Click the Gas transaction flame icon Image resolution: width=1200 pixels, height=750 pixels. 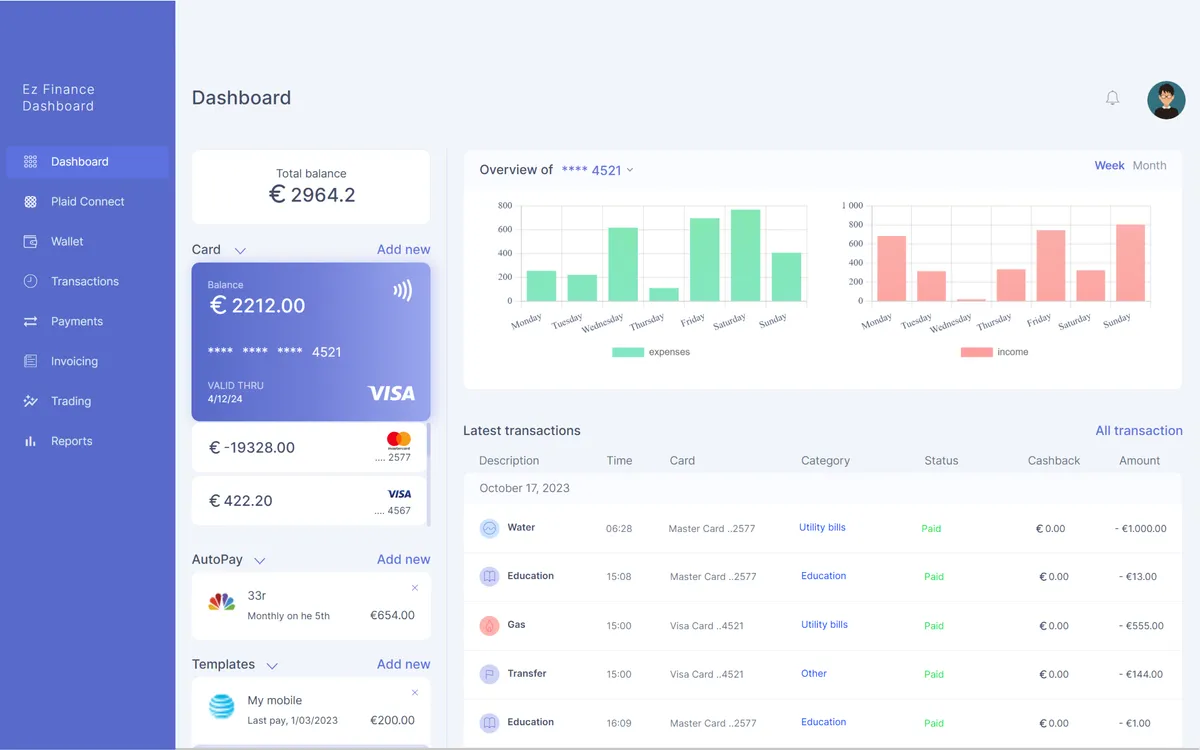tap(489, 625)
